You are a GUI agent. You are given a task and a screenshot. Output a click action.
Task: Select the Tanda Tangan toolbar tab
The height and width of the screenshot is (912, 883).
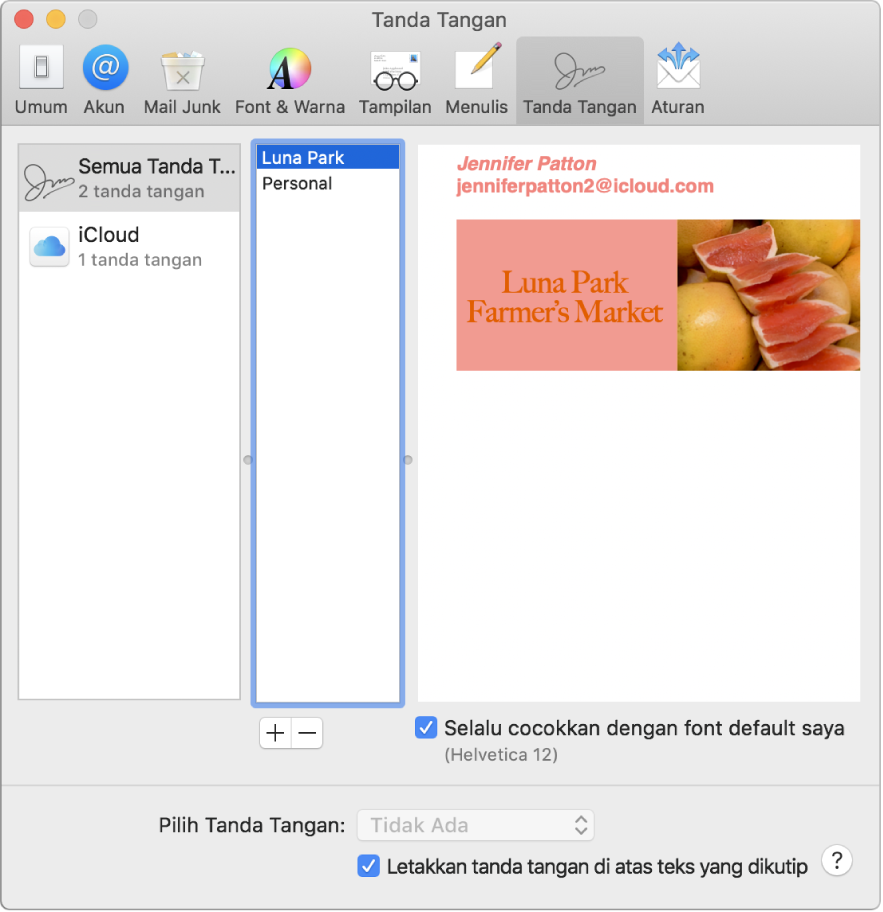pos(580,81)
